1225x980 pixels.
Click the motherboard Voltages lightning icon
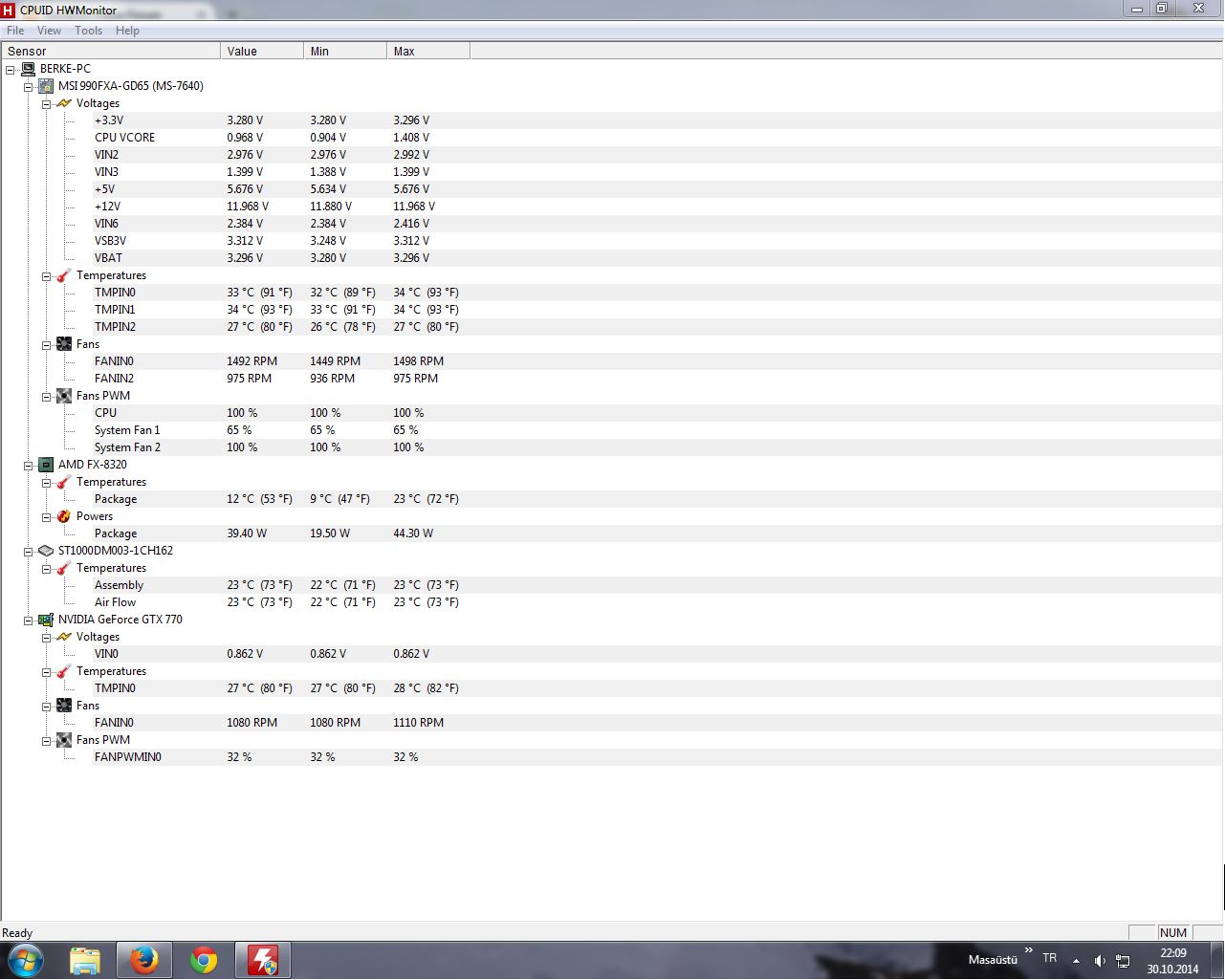click(x=64, y=103)
